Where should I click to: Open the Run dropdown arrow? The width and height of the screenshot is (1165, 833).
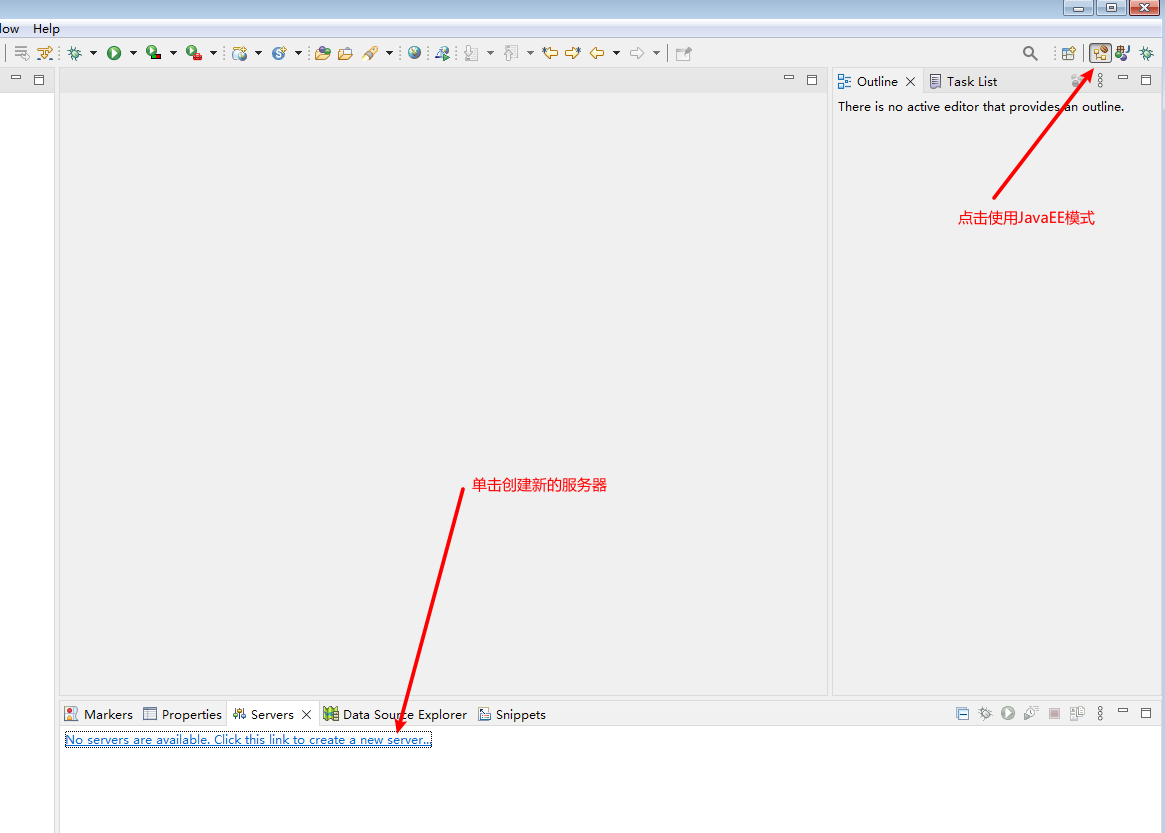(133, 53)
